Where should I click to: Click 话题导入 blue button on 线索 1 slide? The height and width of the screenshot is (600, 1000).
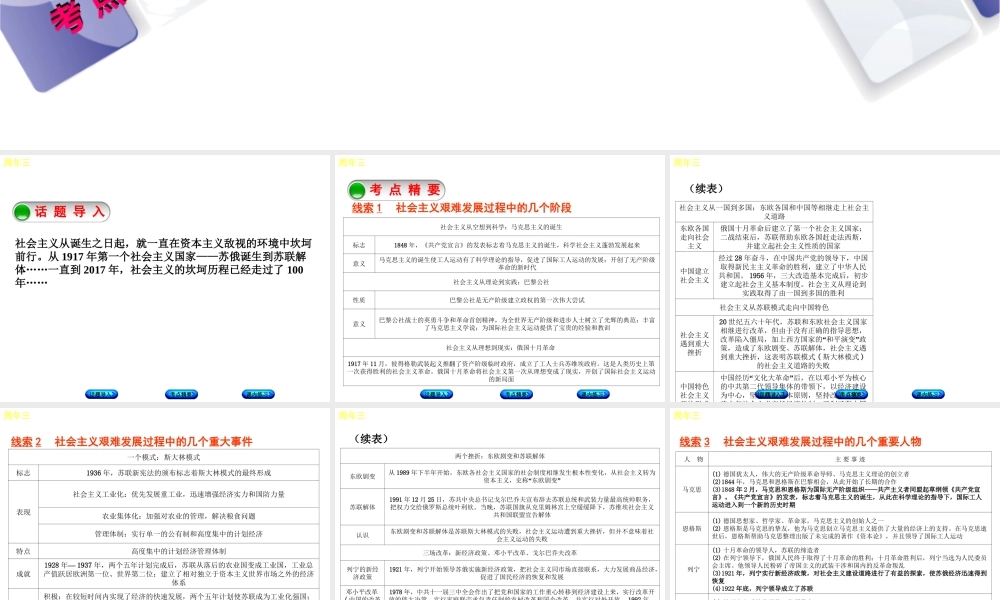tap(436, 394)
